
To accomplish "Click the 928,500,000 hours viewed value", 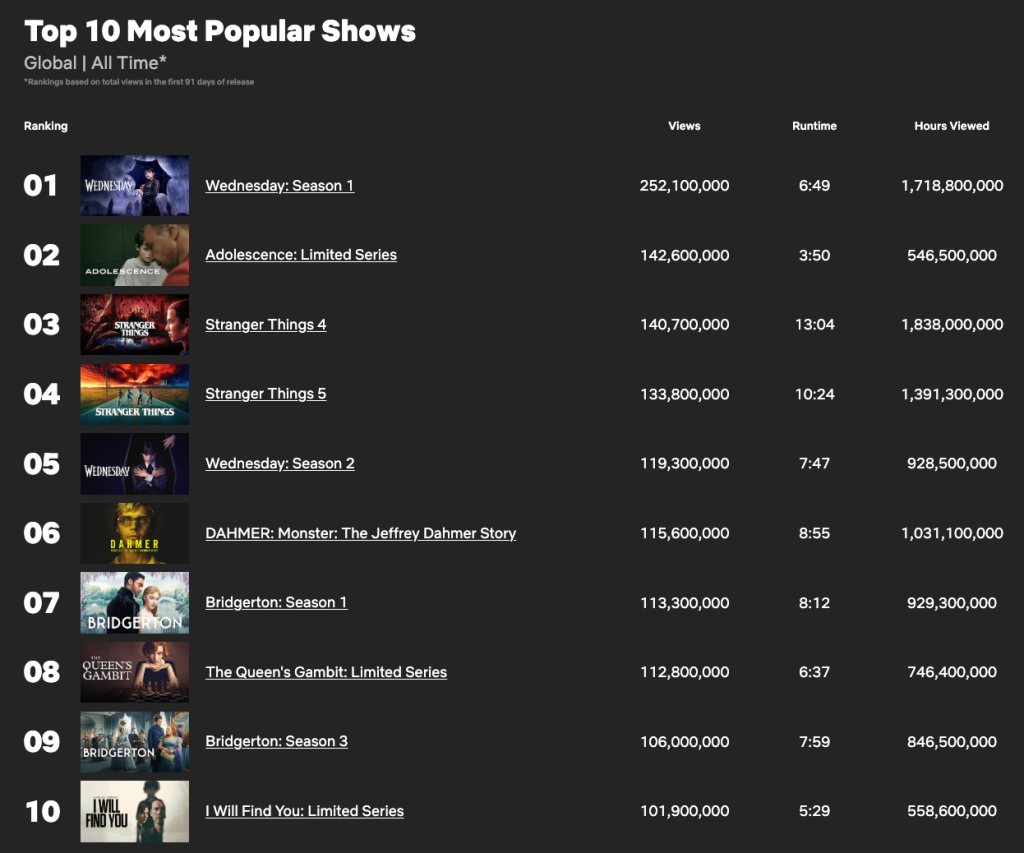I will pyautogui.click(x=952, y=464).
